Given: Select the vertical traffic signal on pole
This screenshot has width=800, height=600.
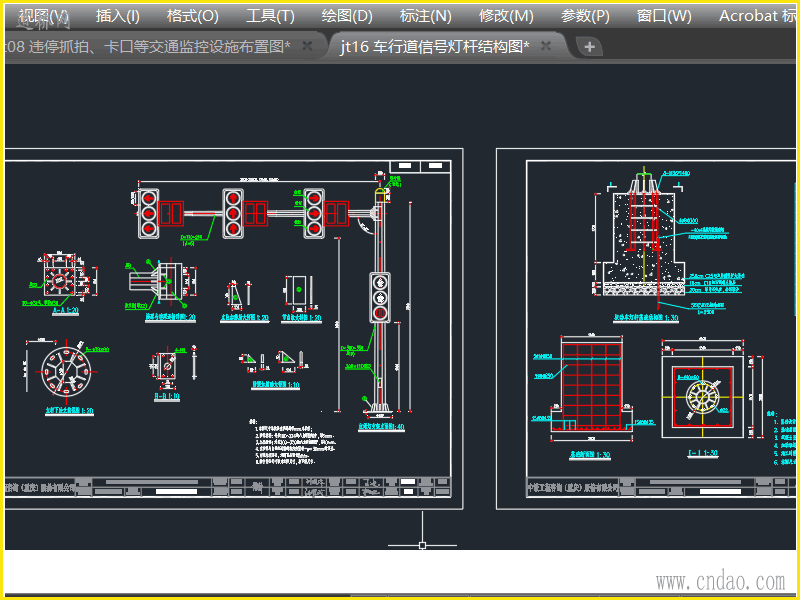Looking at the screenshot, I should pos(380,297).
